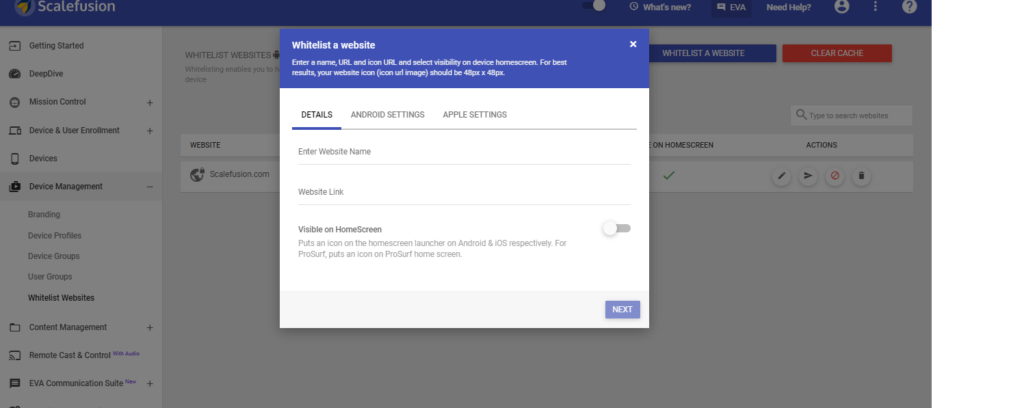
Task: Click the Device Management briefcase icon
Action: 14,187
